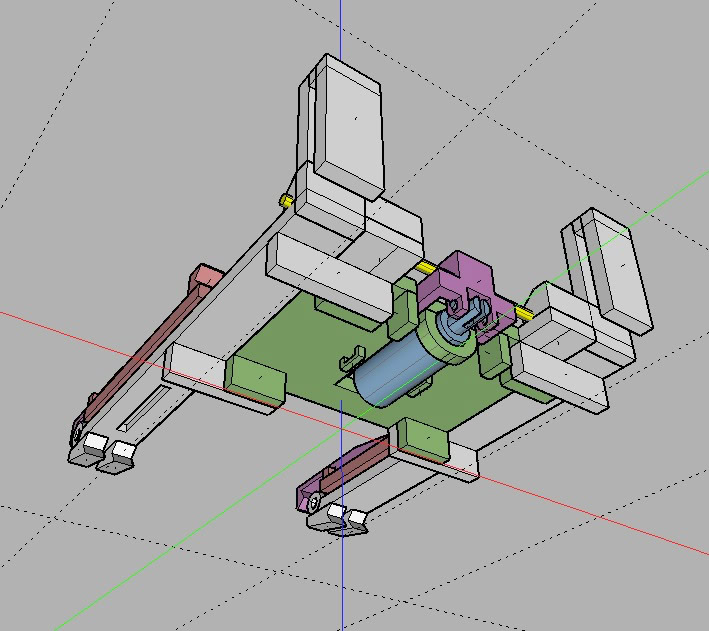Screen dimensions: 709x631
Task: Select the rightmost yellow pin
Action: coord(524,314)
